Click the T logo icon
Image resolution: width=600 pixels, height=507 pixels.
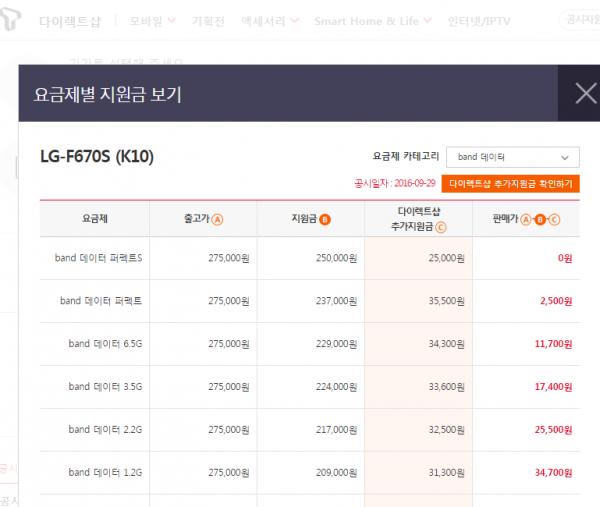pos(14,18)
